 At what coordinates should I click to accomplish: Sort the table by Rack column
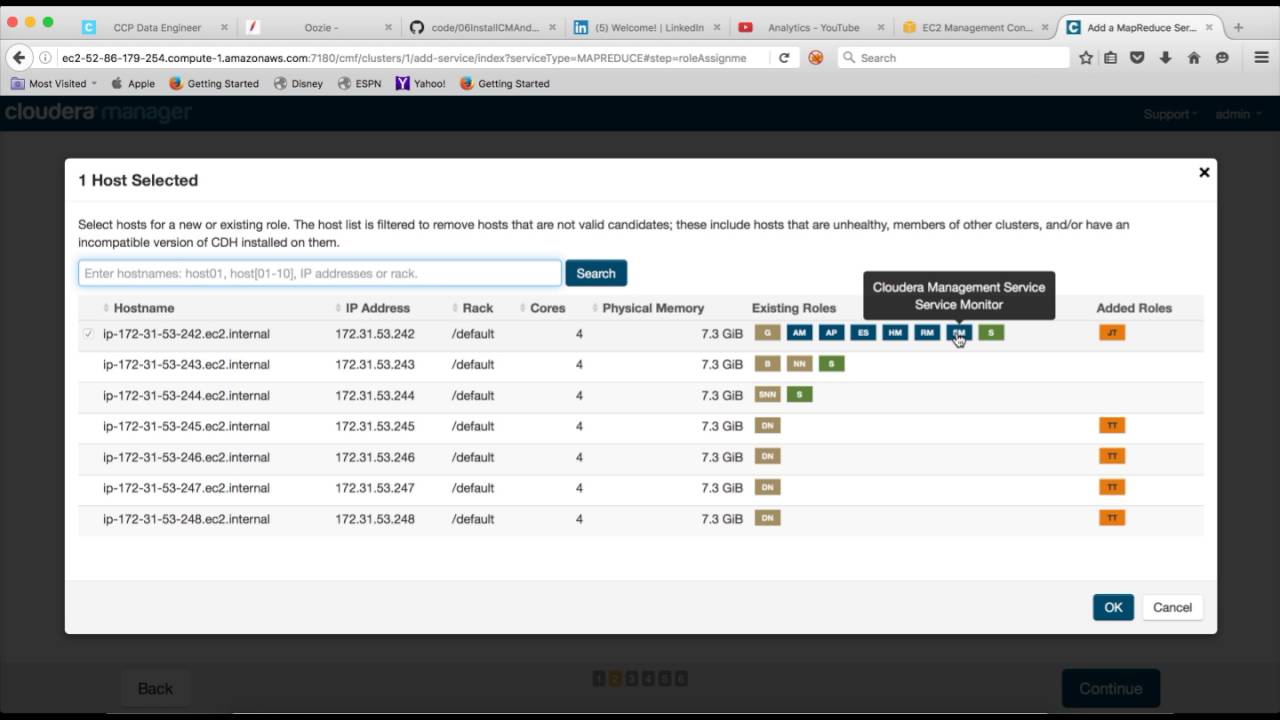click(x=478, y=308)
